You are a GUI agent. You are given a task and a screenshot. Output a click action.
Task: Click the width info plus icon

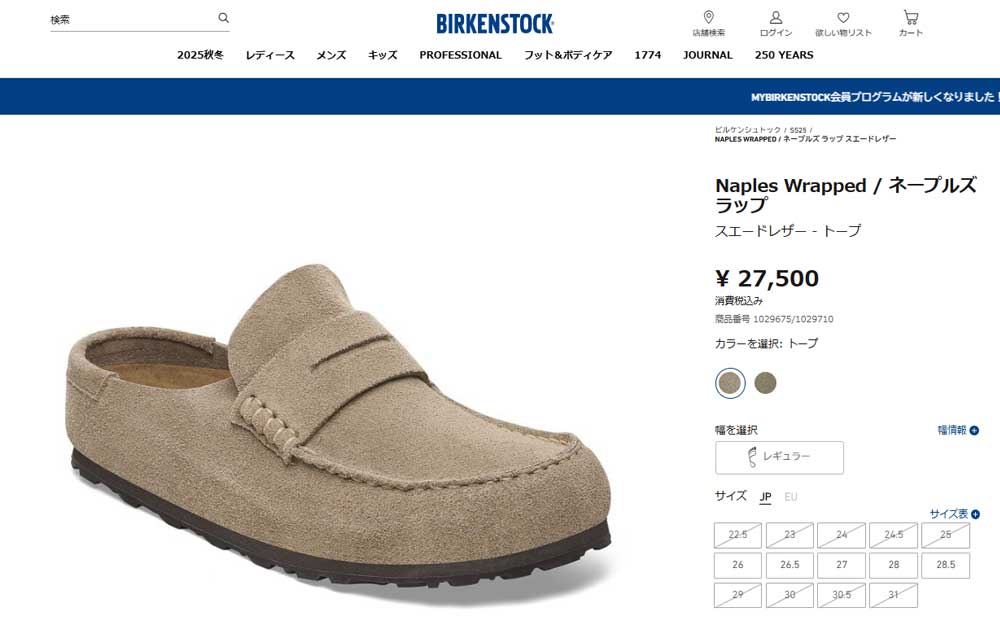pyautogui.click(x=974, y=430)
